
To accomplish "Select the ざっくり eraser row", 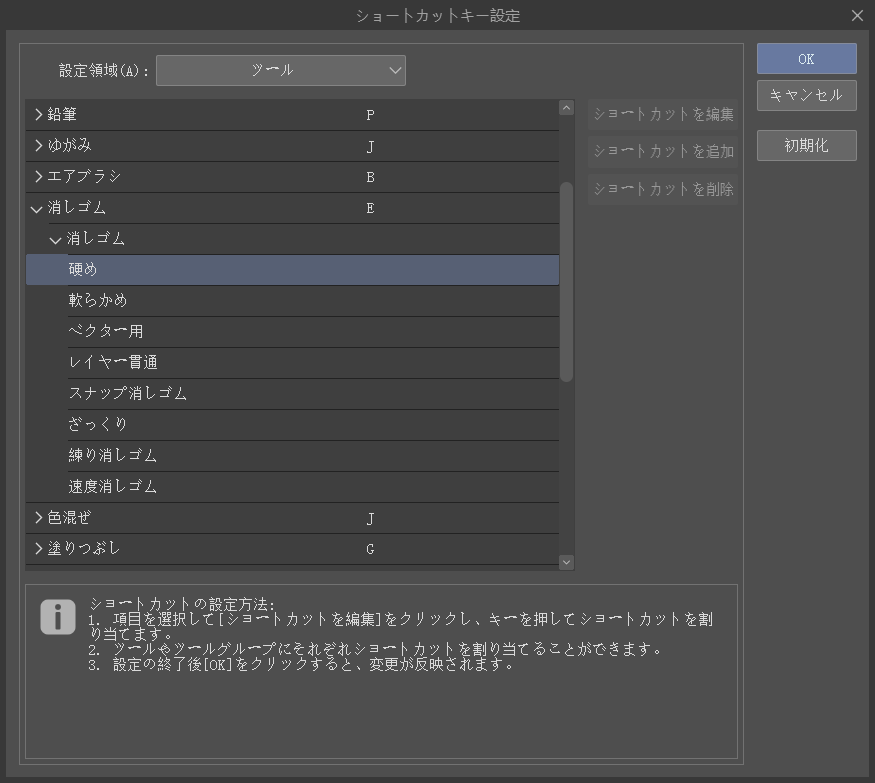I will [x=292, y=425].
